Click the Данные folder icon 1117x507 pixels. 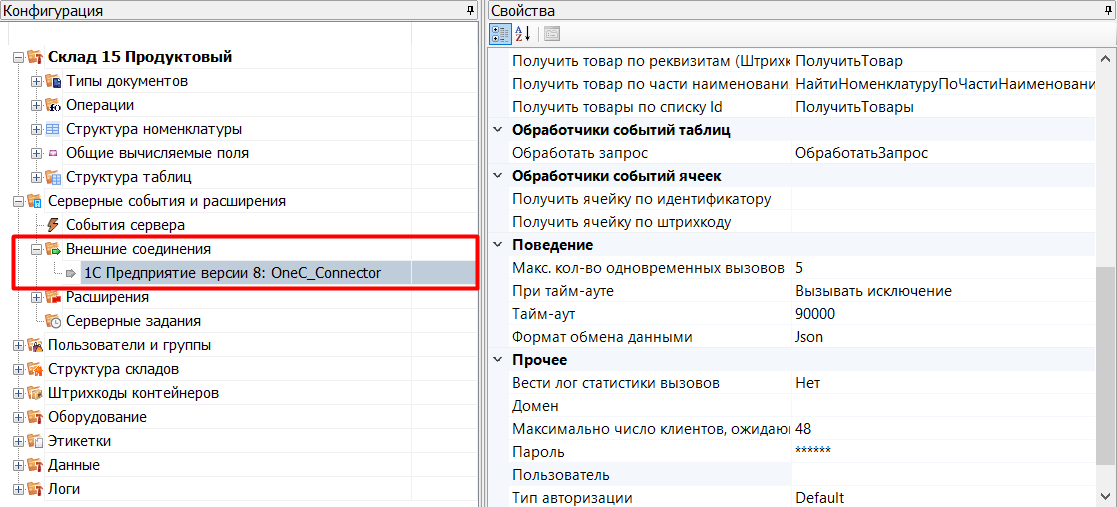coord(35,466)
